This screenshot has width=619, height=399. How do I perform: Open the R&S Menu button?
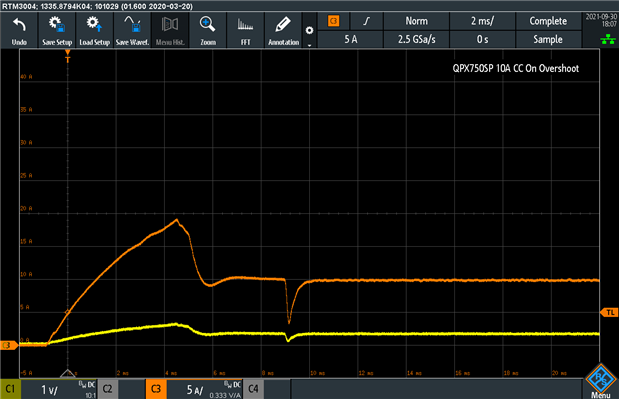601,381
